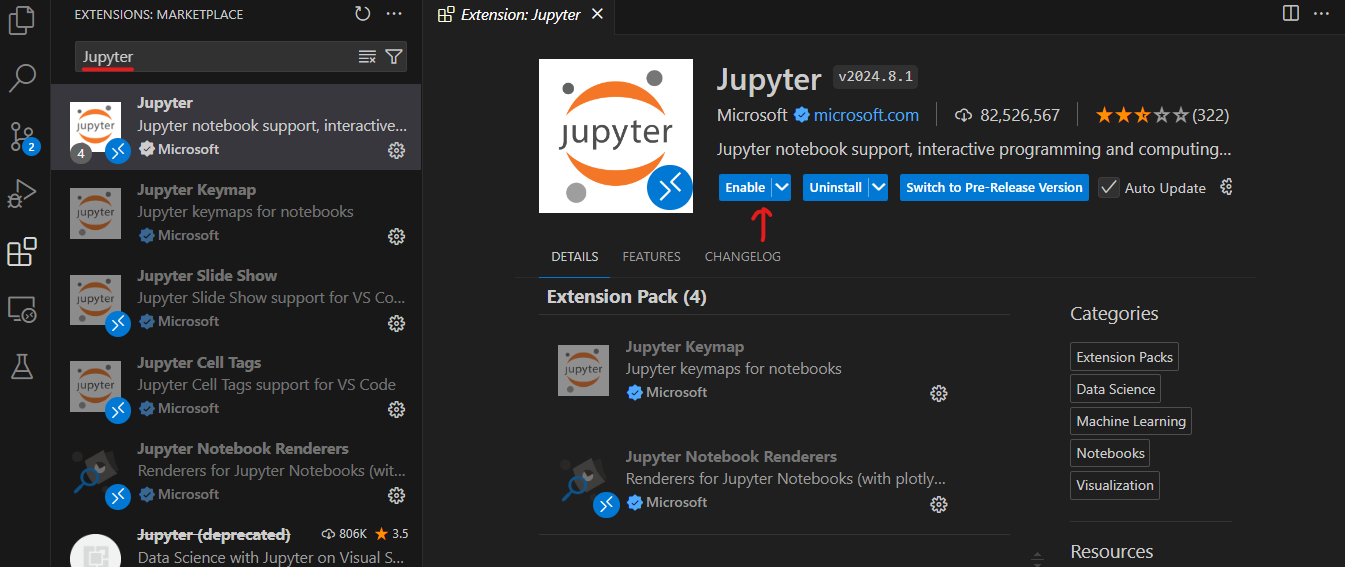Close the Extension: Jupyter tab
Screen dimensions: 1345x567
tap(597, 14)
